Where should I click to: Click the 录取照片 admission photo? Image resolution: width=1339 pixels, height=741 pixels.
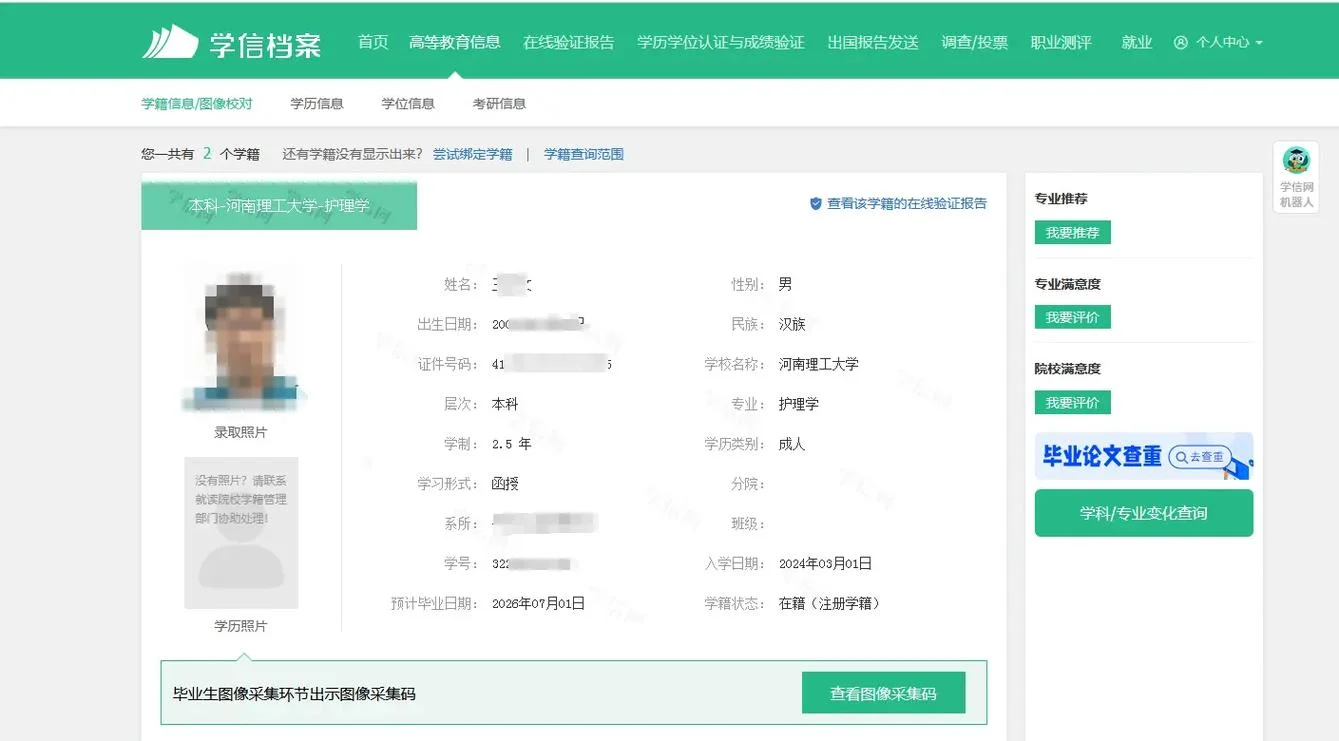(x=241, y=340)
